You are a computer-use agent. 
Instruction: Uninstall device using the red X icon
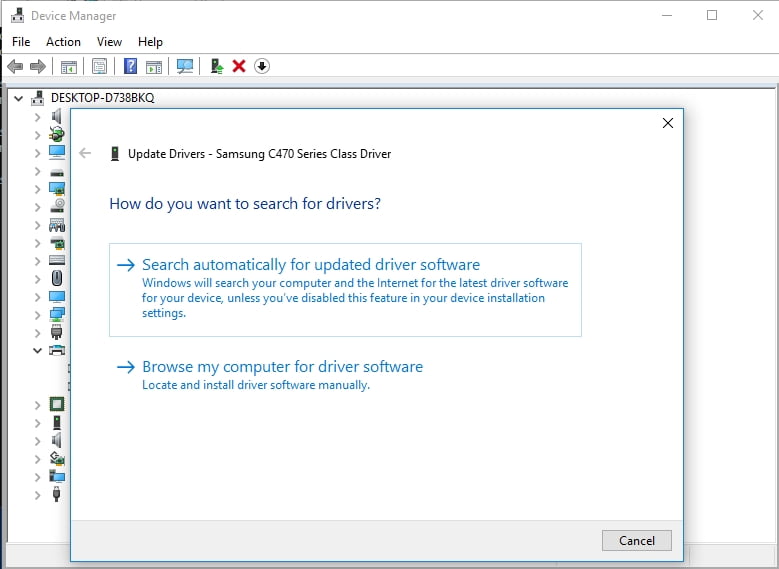[x=239, y=66]
